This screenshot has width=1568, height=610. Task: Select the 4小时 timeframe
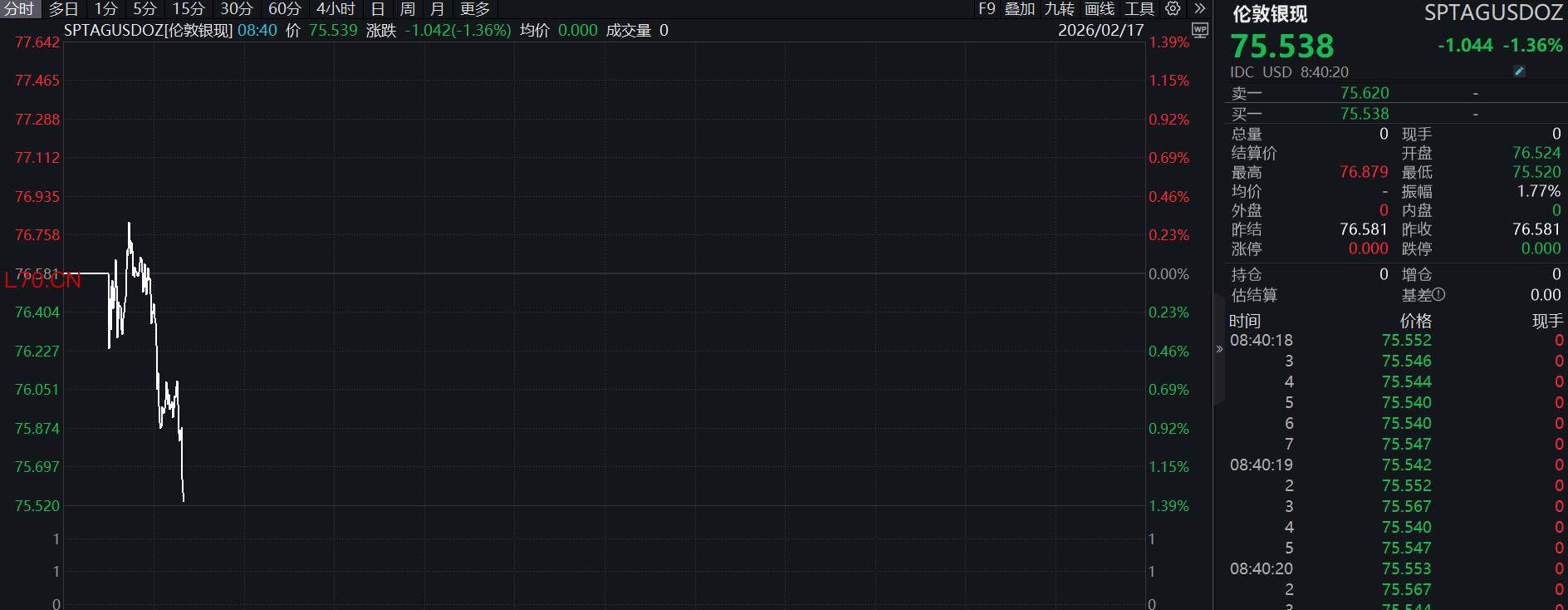[x=336, y=8]
